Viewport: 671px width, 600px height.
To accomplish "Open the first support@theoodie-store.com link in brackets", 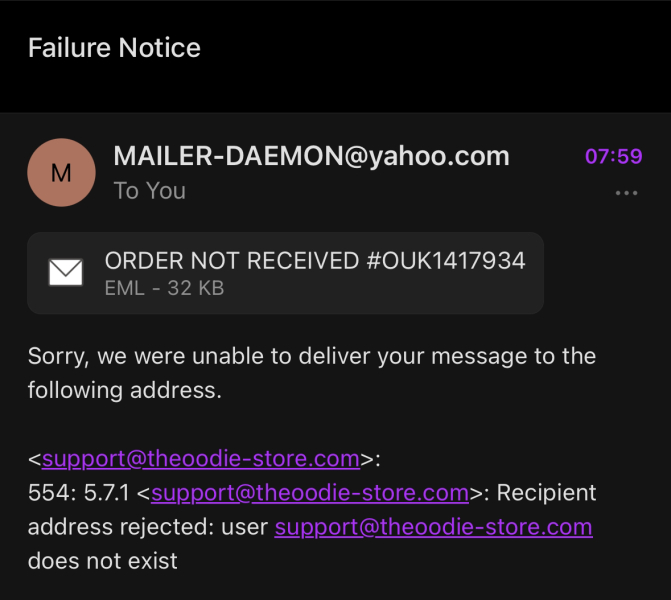I will click(200, 459).
